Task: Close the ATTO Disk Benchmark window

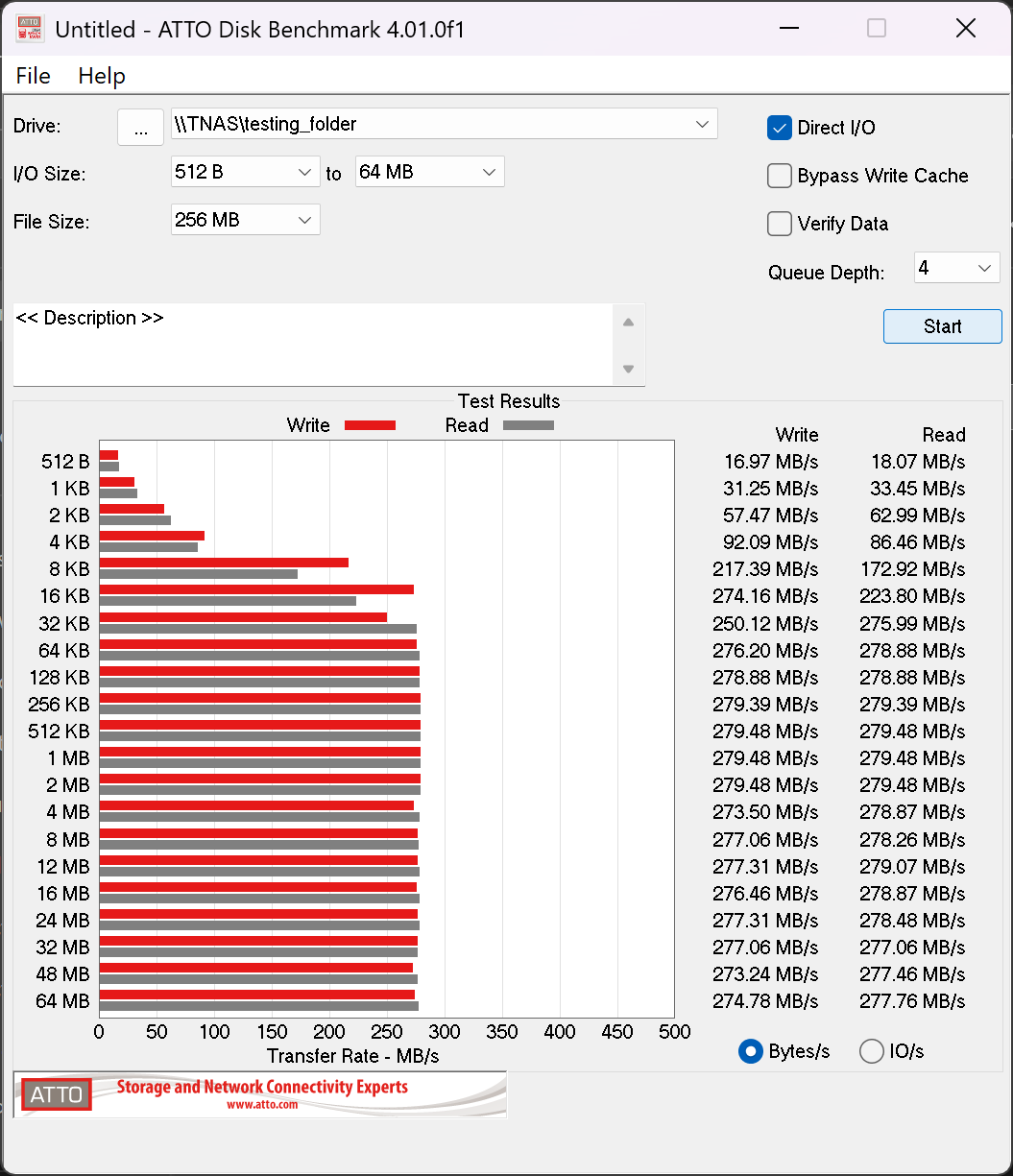Action: coord(965,29)
